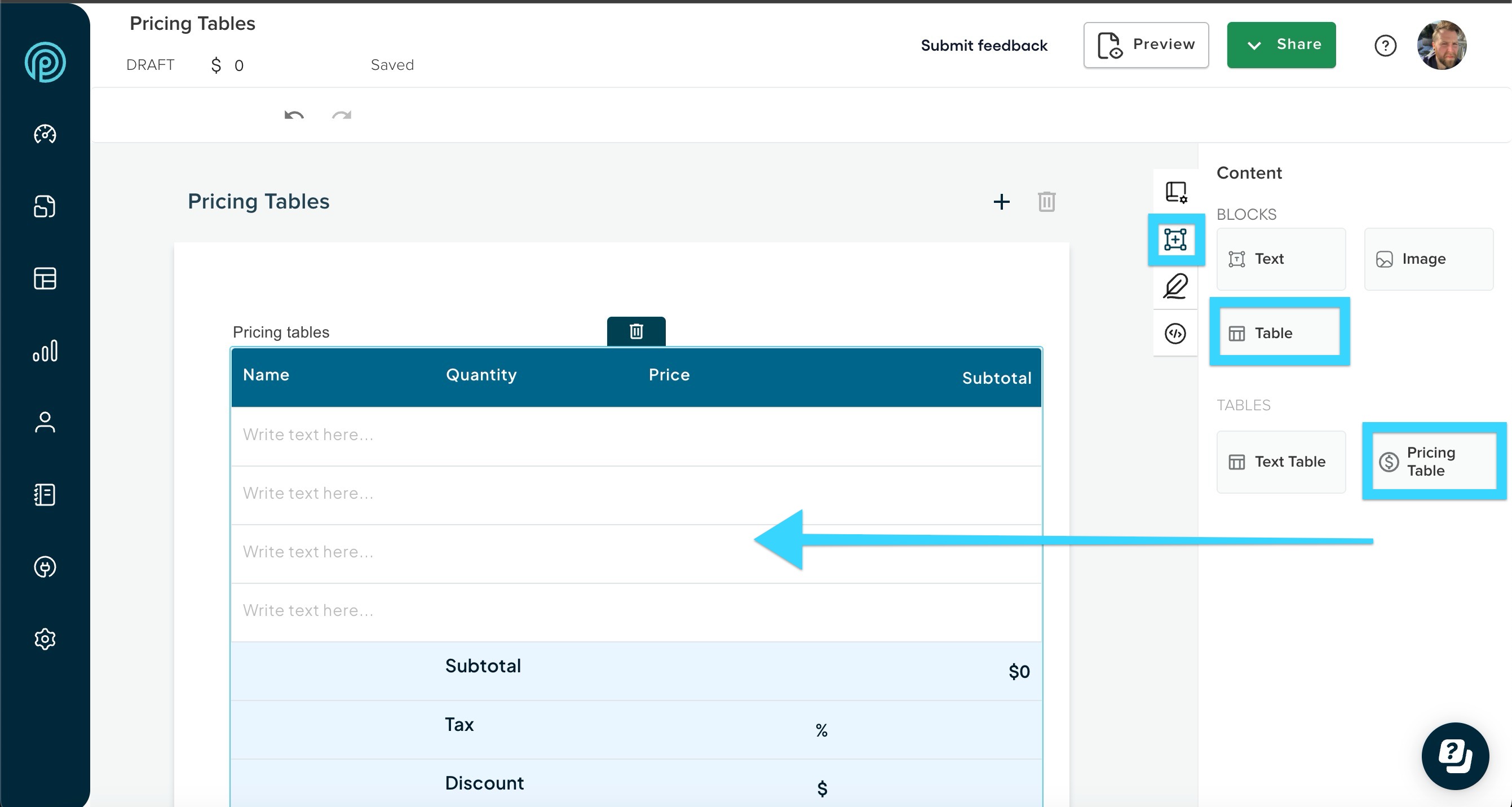Open the code variables panel icon
This screenshot has height=807, width=1512.
(1175, 334)
